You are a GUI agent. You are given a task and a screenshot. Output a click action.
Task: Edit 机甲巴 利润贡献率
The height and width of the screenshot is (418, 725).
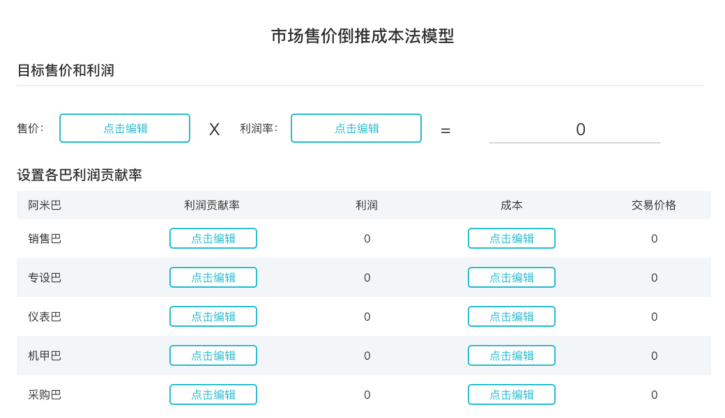pyautogui.click(x=213, y=355)
